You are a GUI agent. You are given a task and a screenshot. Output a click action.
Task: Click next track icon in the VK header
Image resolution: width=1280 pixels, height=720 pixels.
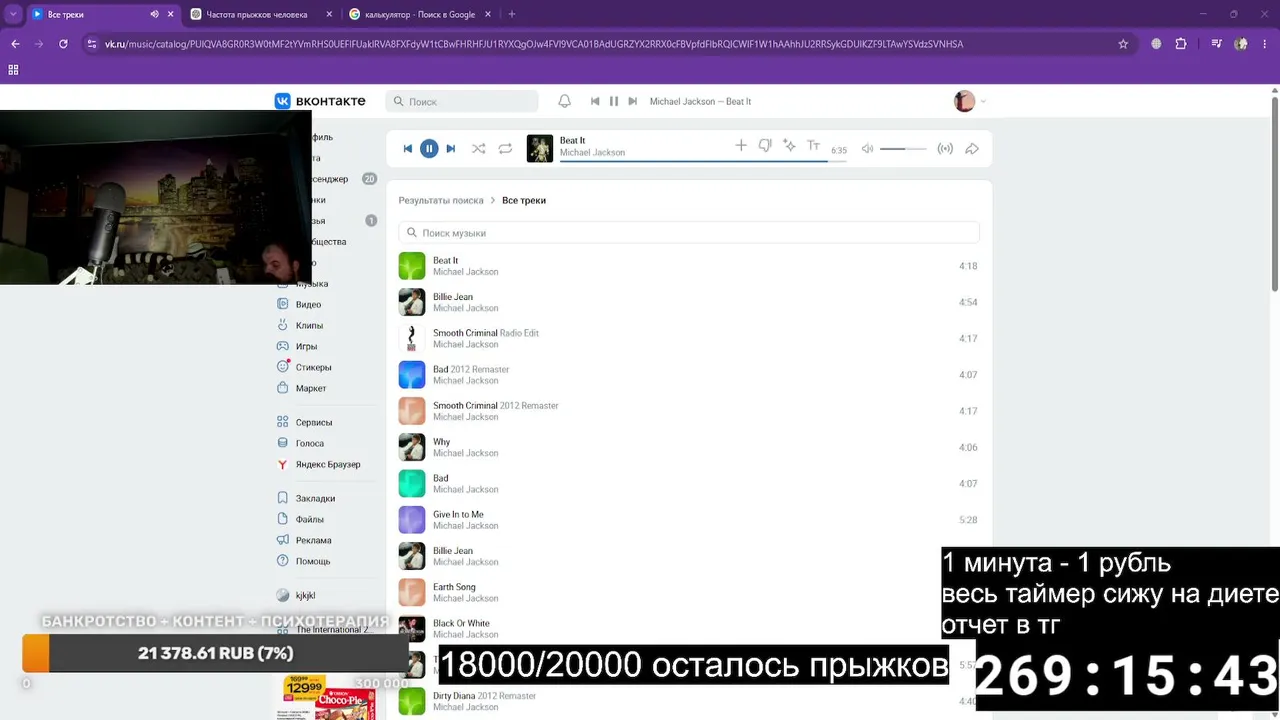(x=632, y=101)
